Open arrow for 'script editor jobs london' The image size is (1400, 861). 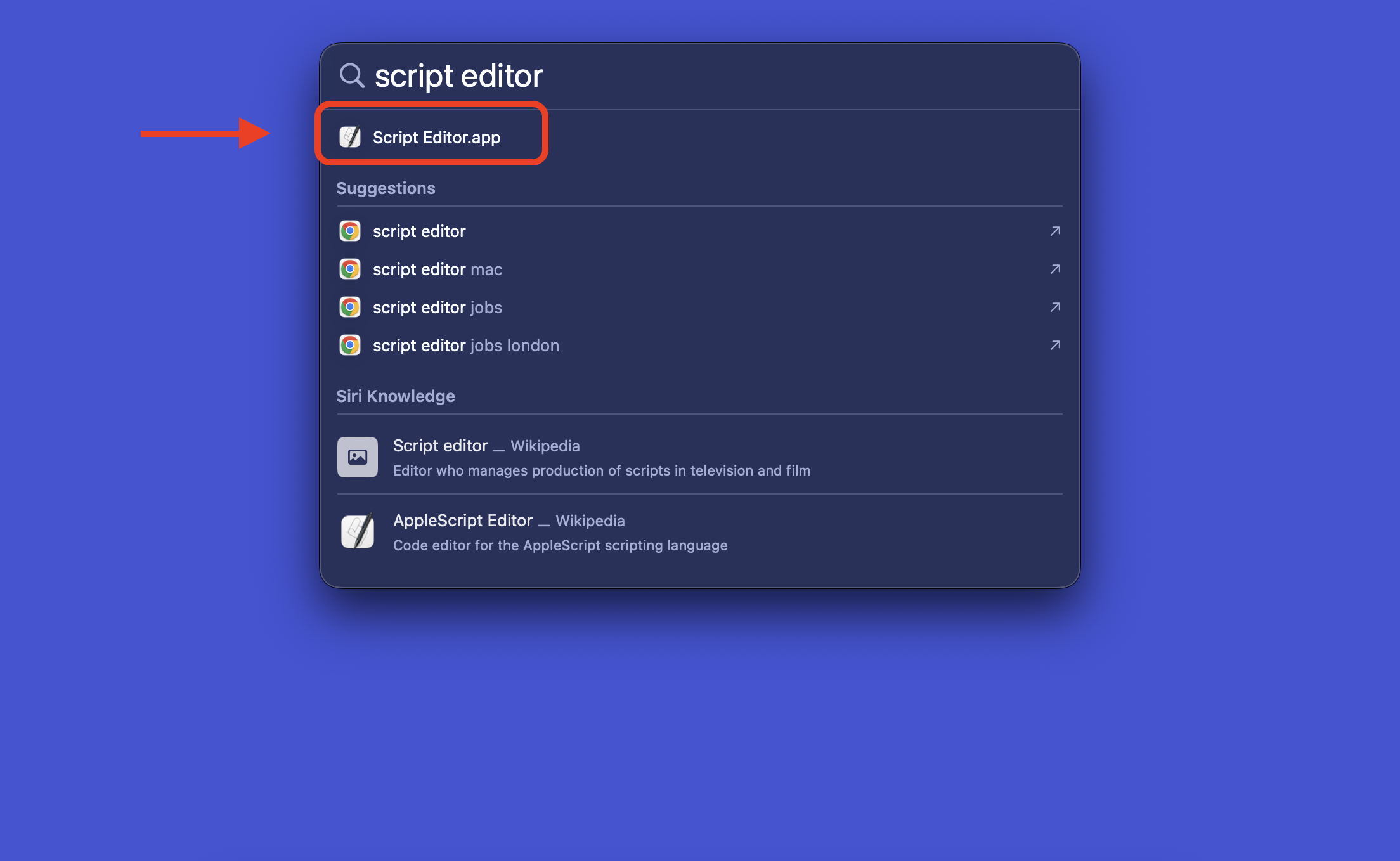tap(1055, 346)
